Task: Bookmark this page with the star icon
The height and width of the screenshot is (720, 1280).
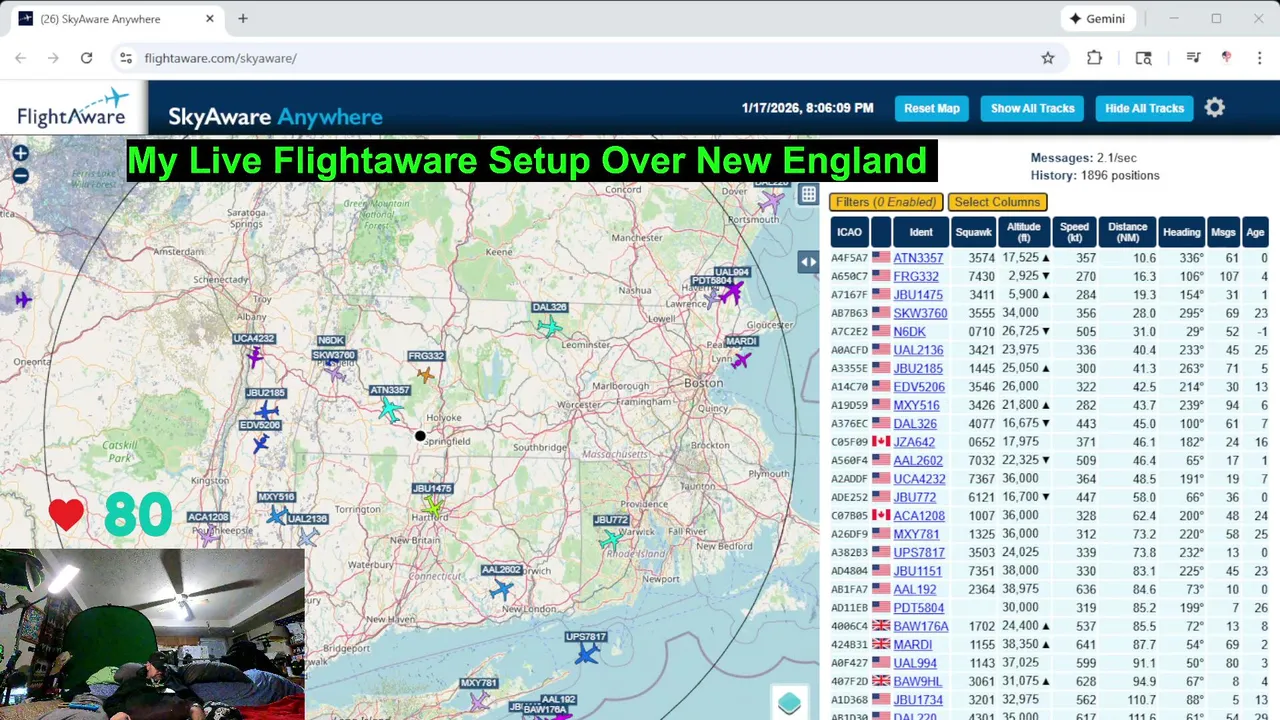Action: (x=1047, y=58)
